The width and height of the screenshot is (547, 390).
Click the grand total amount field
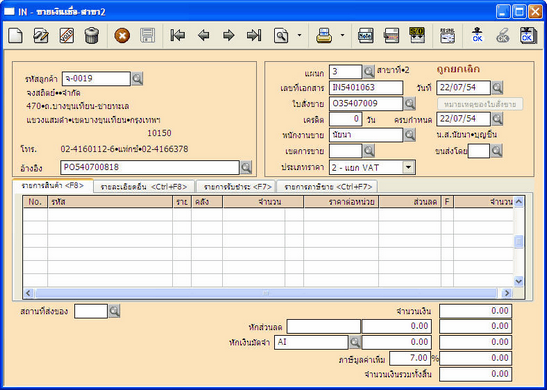click(x=475, y=374)
